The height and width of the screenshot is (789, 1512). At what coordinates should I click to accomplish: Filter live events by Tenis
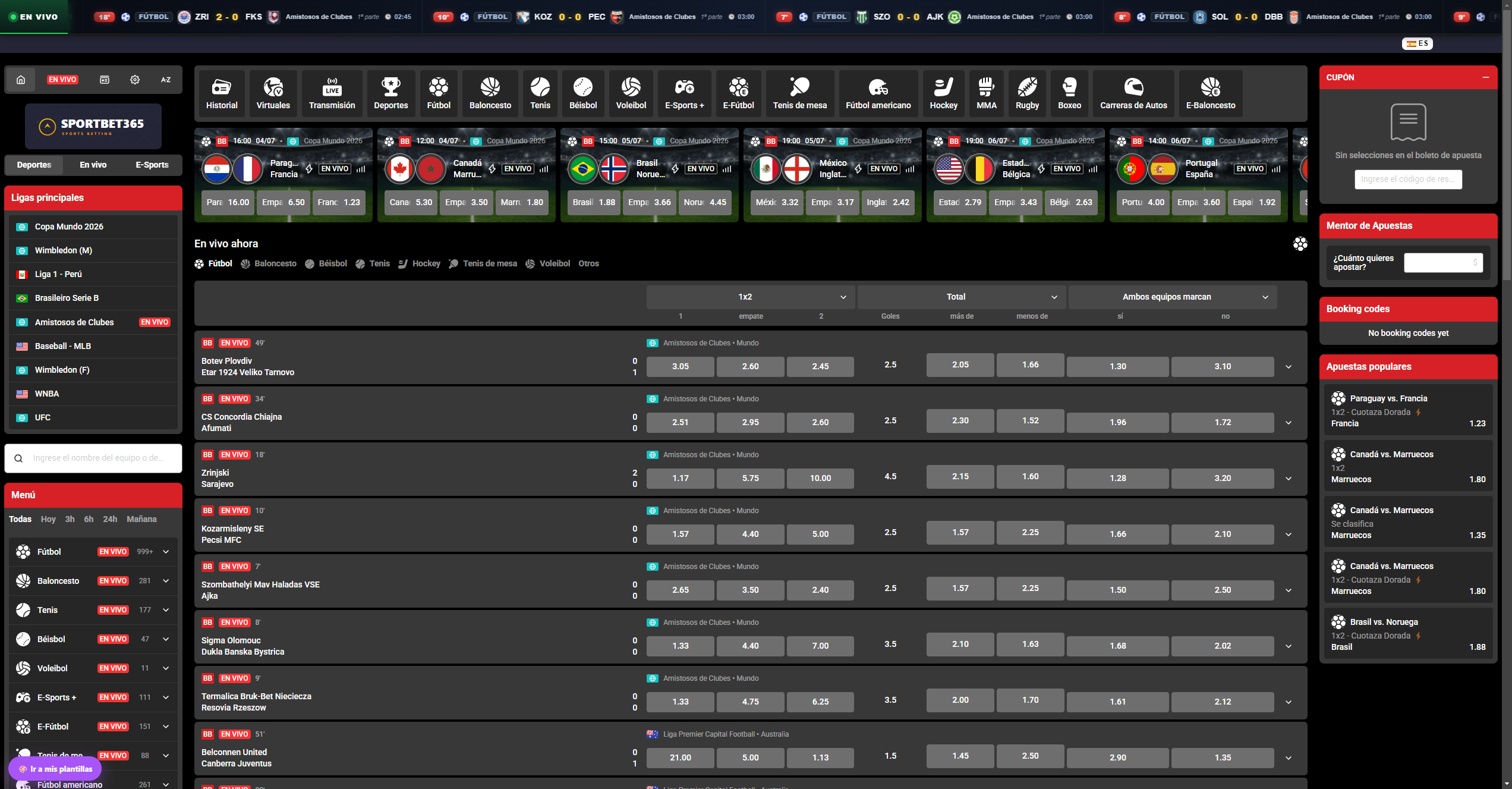(x=373, y=263)
